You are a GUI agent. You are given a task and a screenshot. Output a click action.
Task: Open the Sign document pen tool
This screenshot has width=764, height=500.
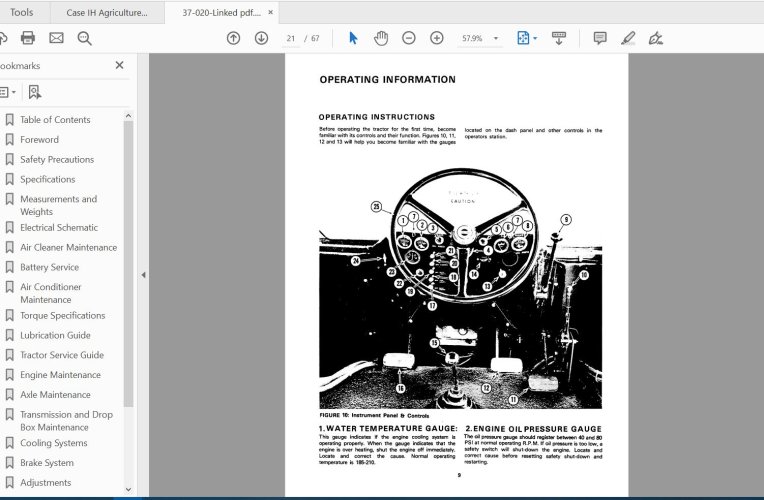pyautogui.click(x=655, y=38)
